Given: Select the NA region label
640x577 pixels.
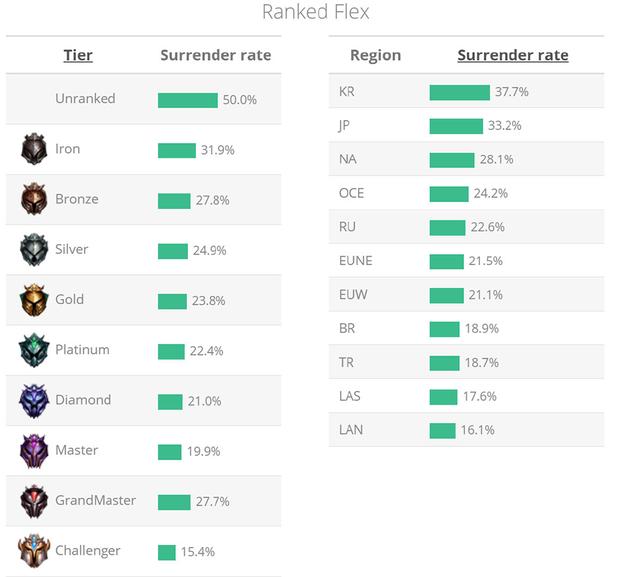Looking at the screenshot, I should click(x=348, y=160).
